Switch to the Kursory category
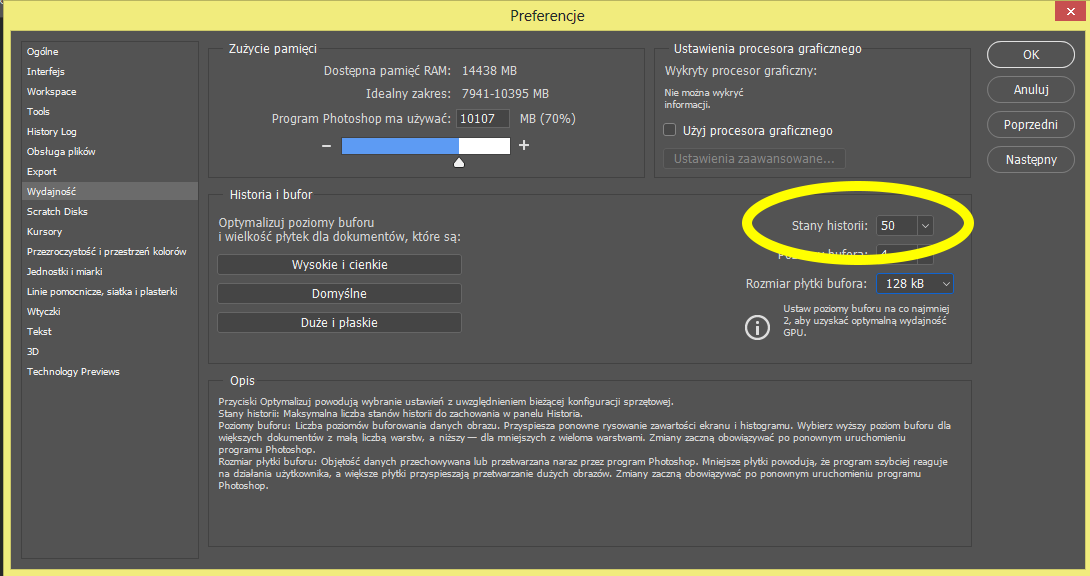 pos(44,231)
